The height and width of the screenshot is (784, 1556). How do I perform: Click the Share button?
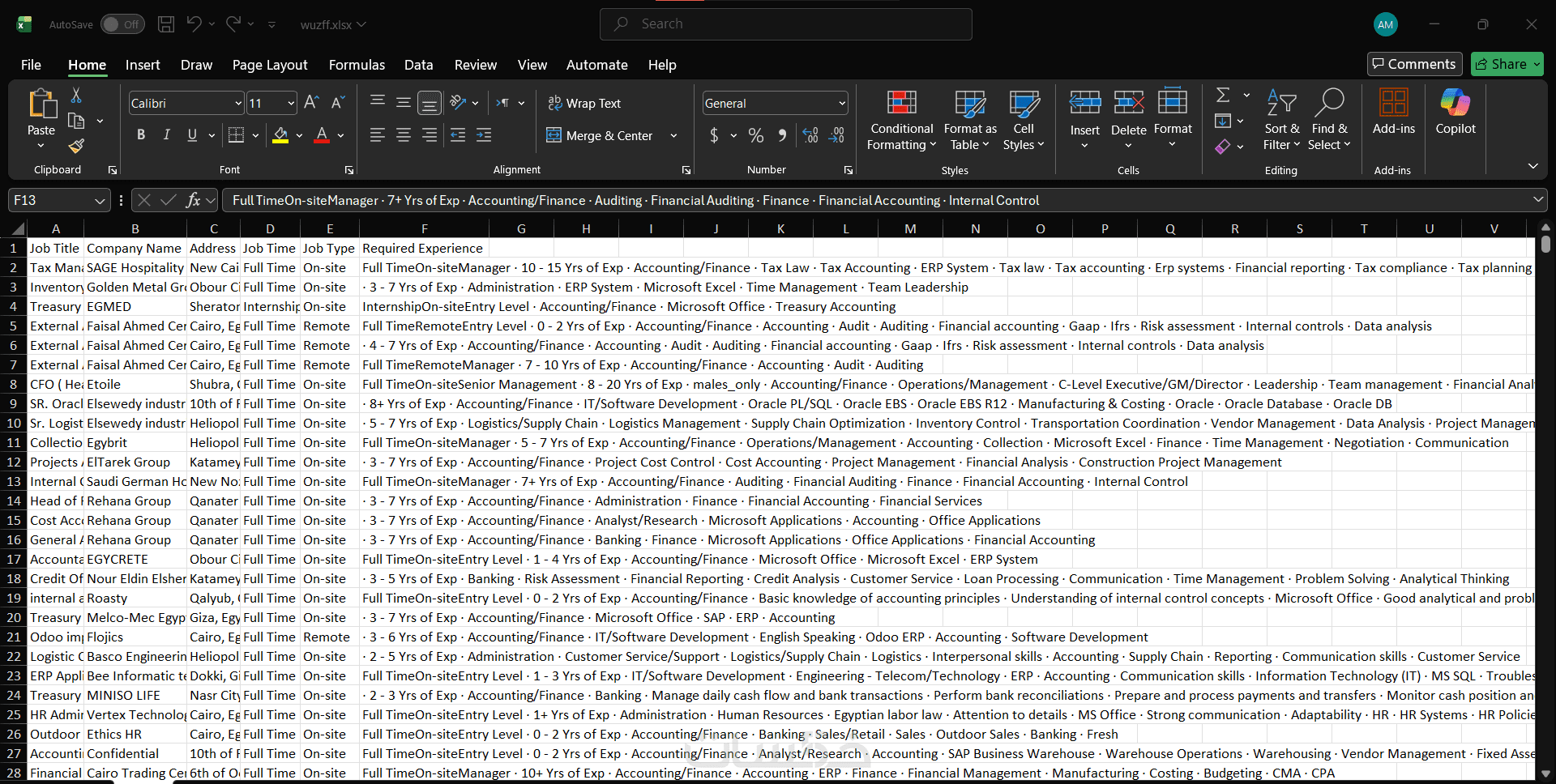(x=1507, y=64)
